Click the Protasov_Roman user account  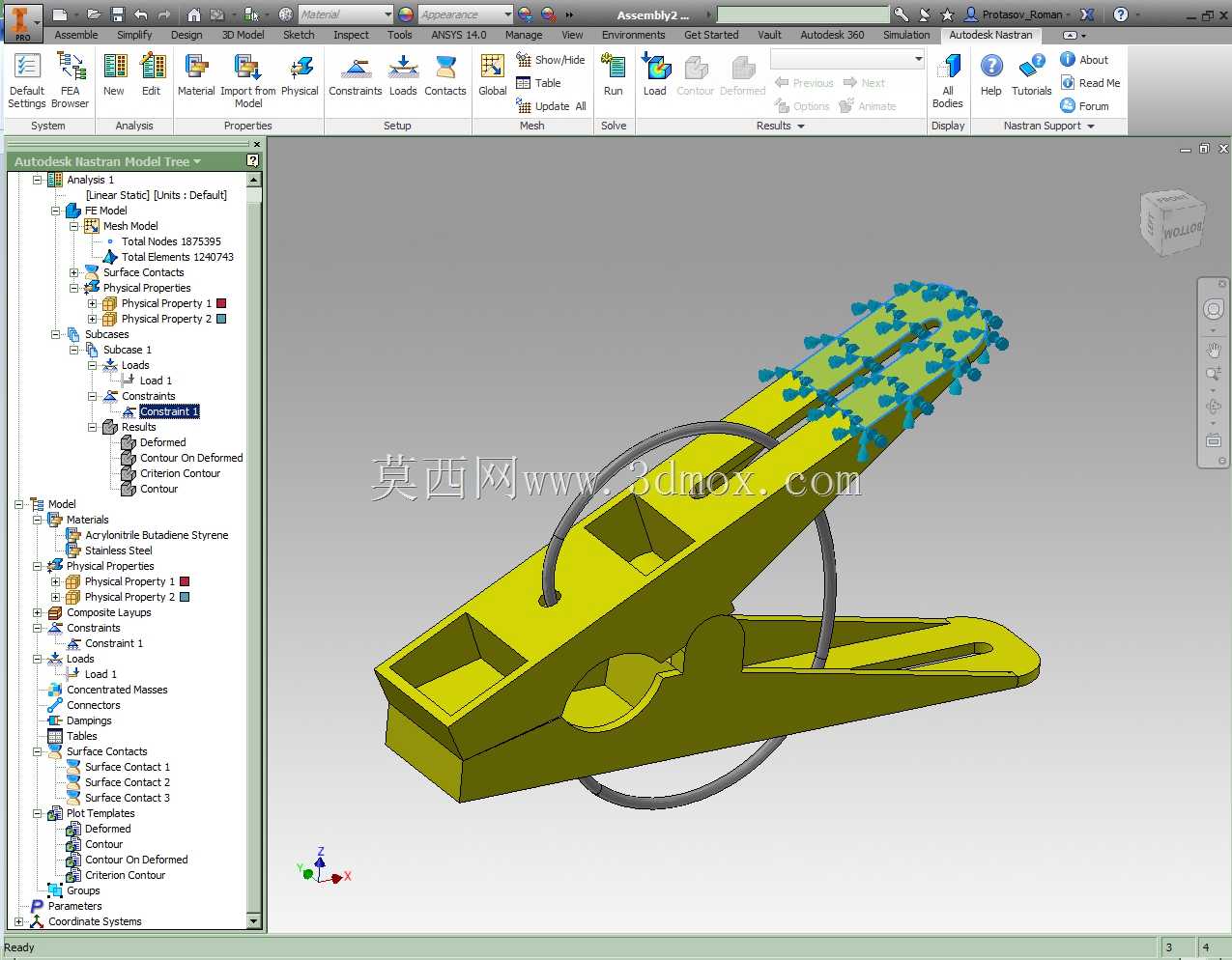1018,14
